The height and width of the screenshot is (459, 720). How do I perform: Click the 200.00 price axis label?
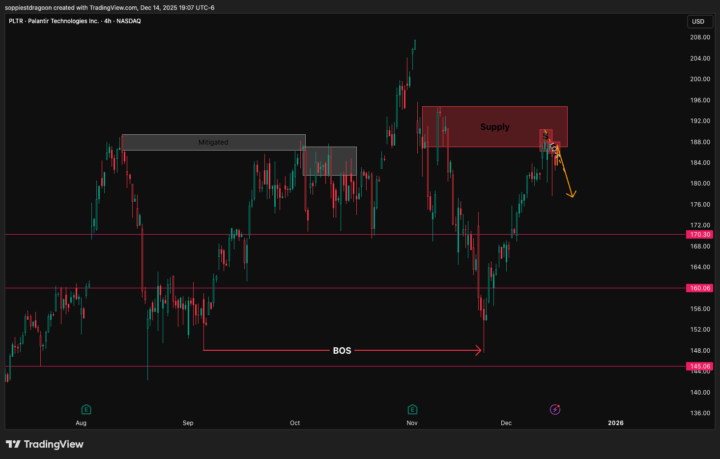(700, 79)
